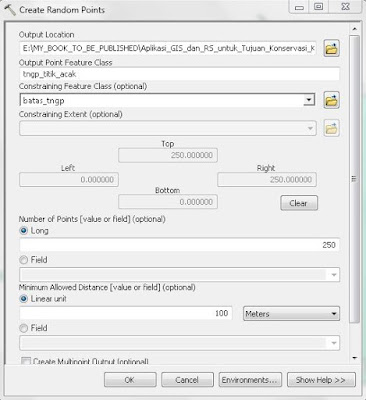Open the Constraining Extent dropdown
This screenshot has width=366, height=400.
(x=310, y=128)
